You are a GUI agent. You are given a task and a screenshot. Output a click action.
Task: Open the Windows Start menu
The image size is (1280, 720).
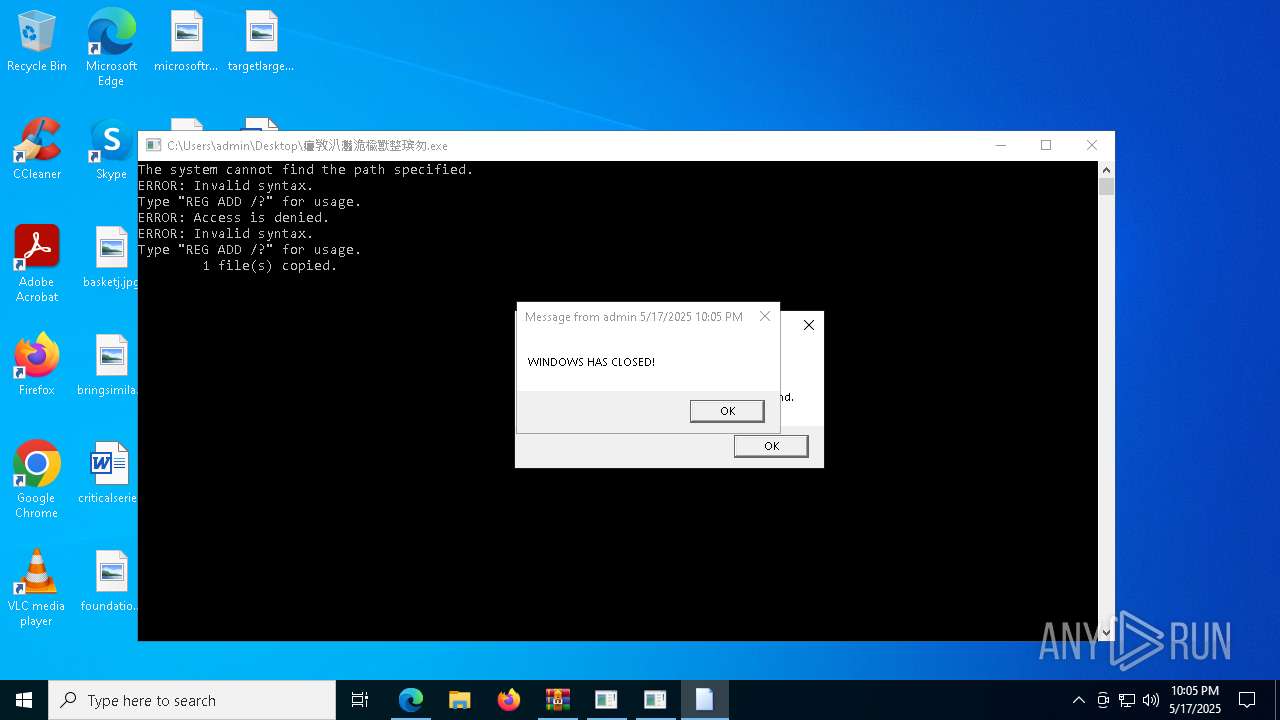(x=24, y=700)
